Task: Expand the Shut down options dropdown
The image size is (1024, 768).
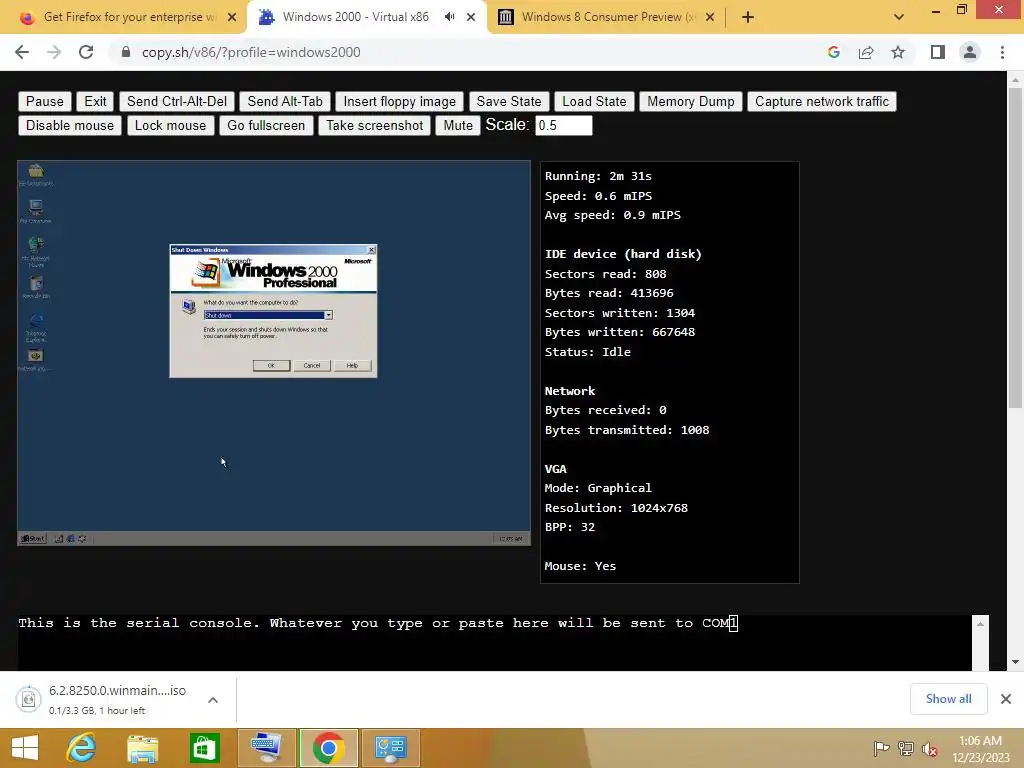Action: pos(328,315)
